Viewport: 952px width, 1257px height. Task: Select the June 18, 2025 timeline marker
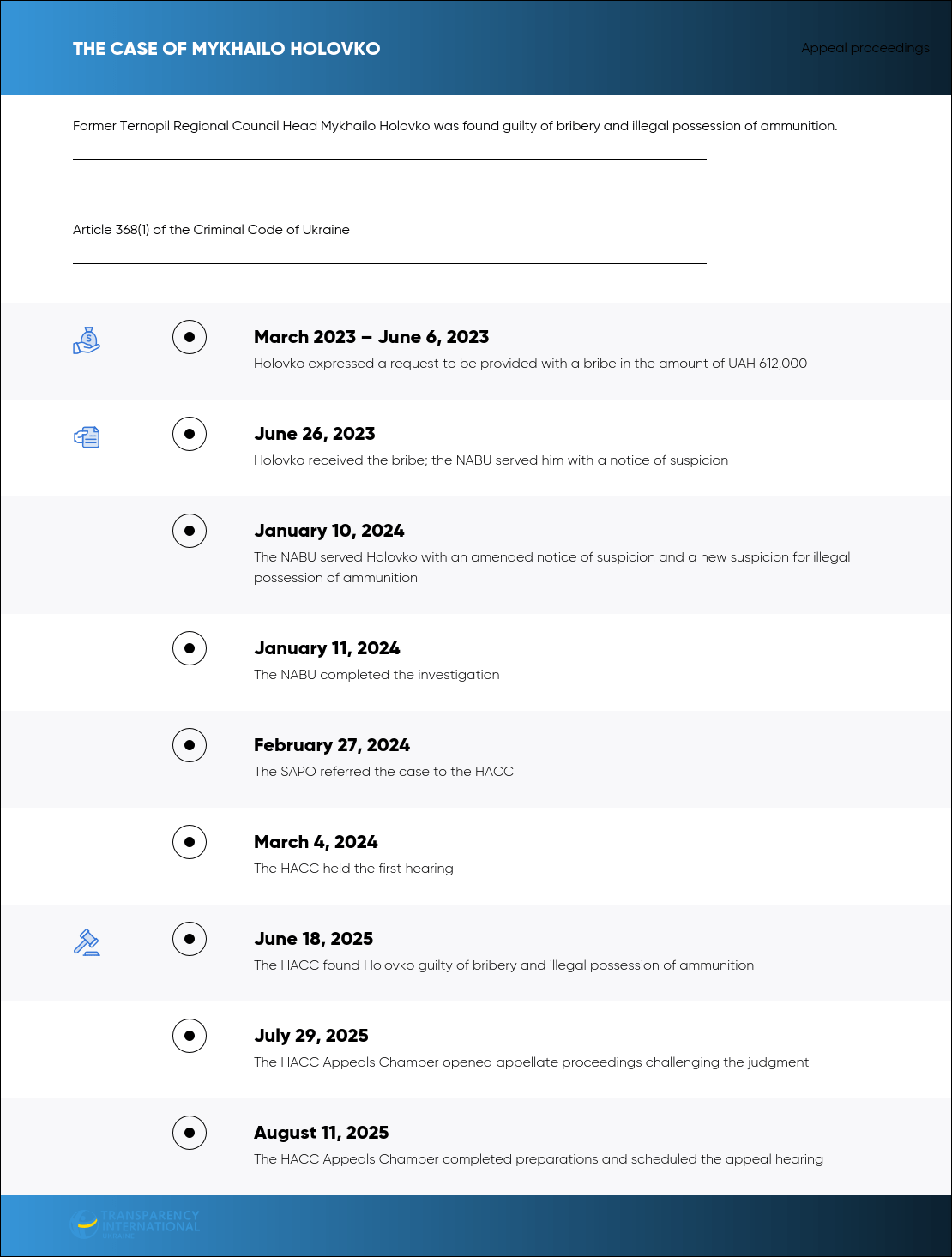190,939
